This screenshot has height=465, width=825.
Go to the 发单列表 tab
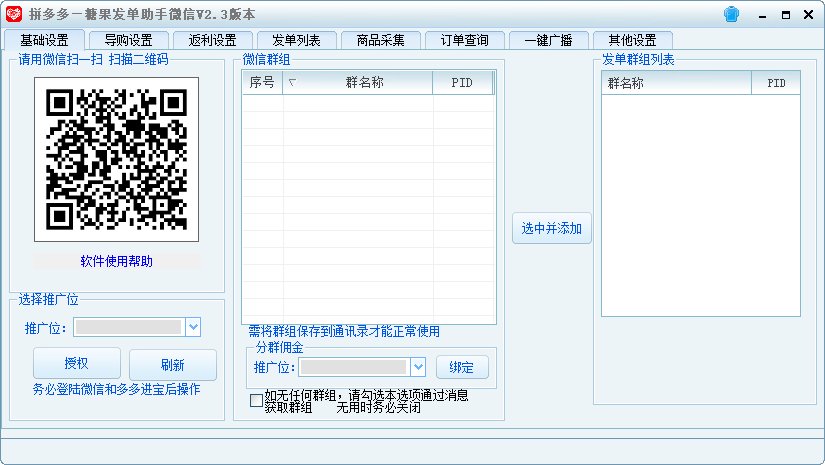click(x=296, y=40)
